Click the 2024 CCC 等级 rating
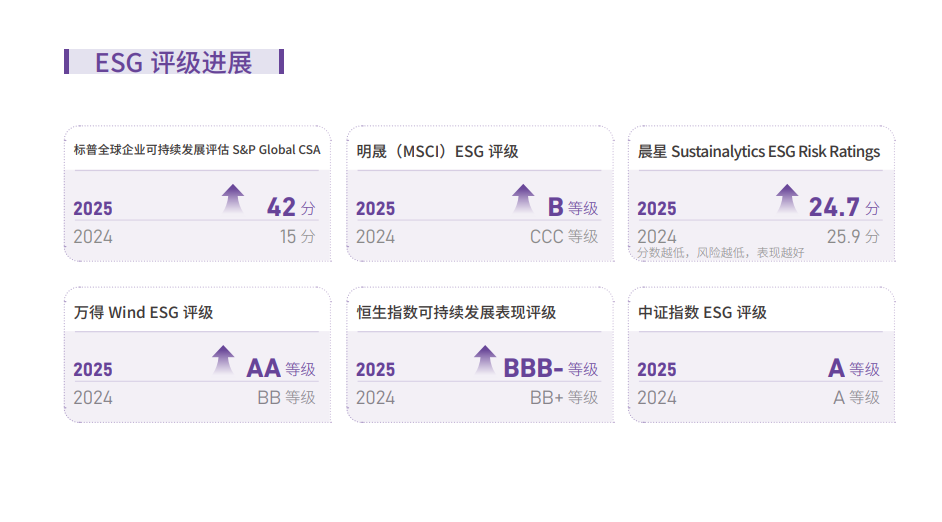The height and width of the screenshot is (522, 942). [x=564, y=237]
